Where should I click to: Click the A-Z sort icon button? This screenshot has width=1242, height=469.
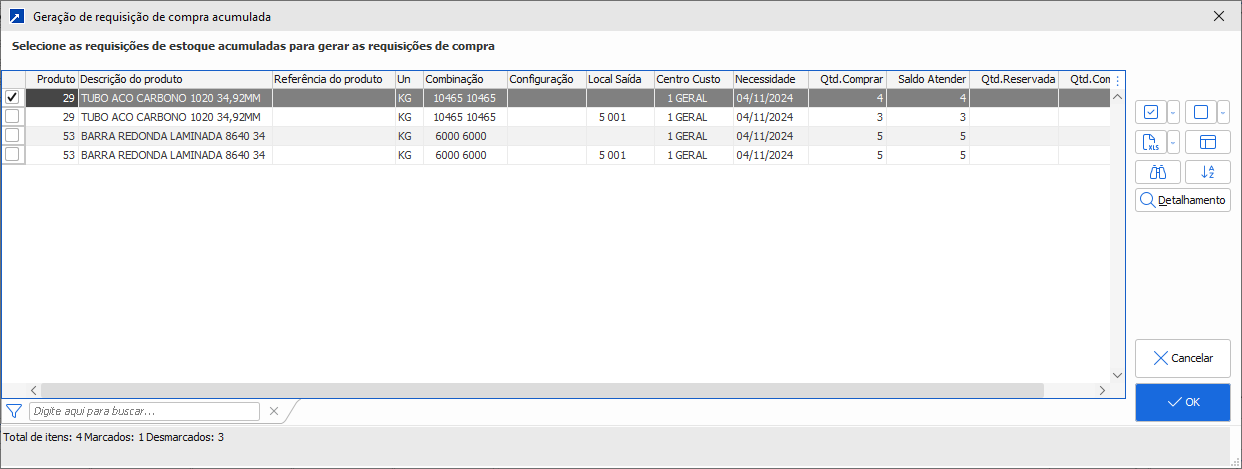click(1207, 172)
